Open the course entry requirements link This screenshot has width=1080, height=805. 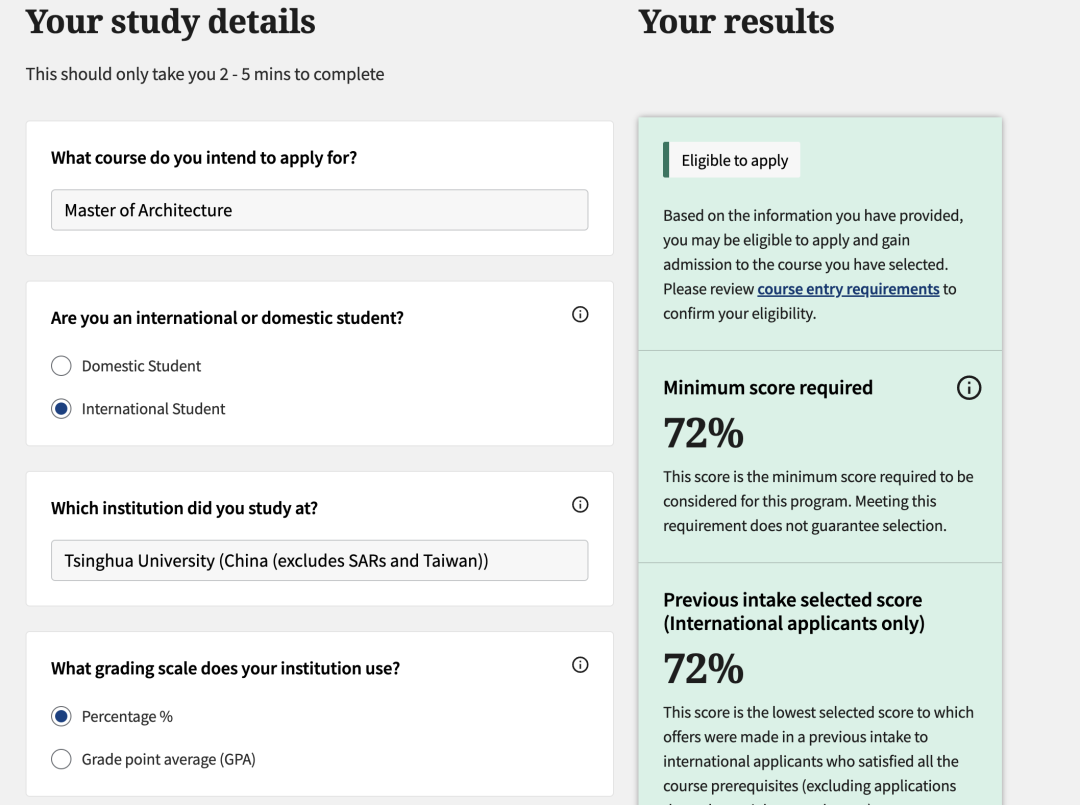848,289
